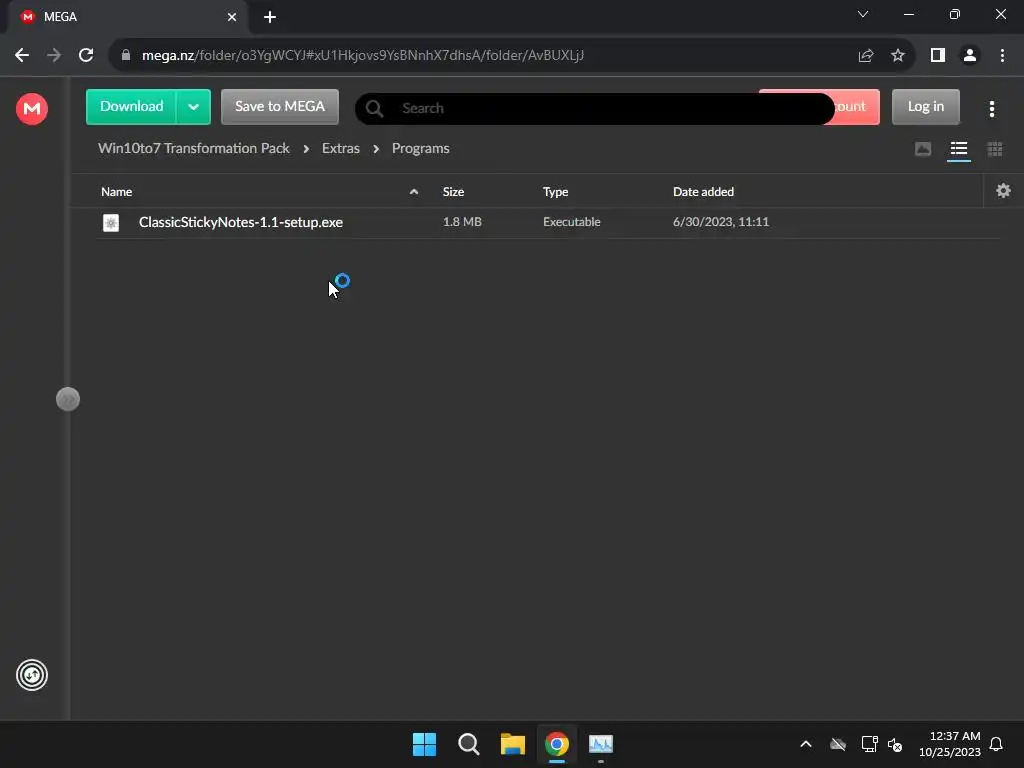Sort files by Type column
The image size is (1024, 768).
coord(555,191)
